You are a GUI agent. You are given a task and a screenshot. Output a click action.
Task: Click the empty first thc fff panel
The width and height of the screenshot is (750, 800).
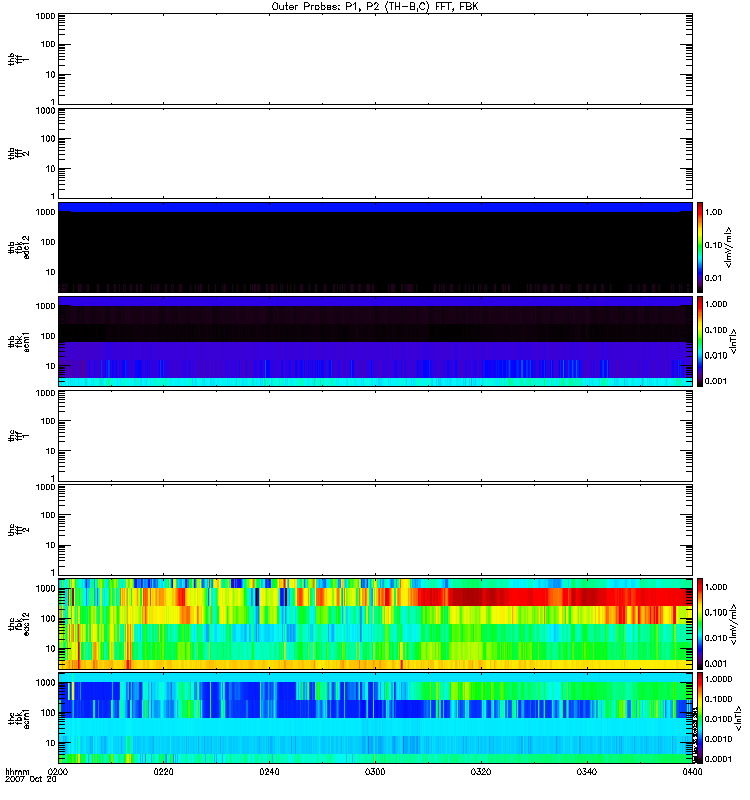click(x=375, y=435)
